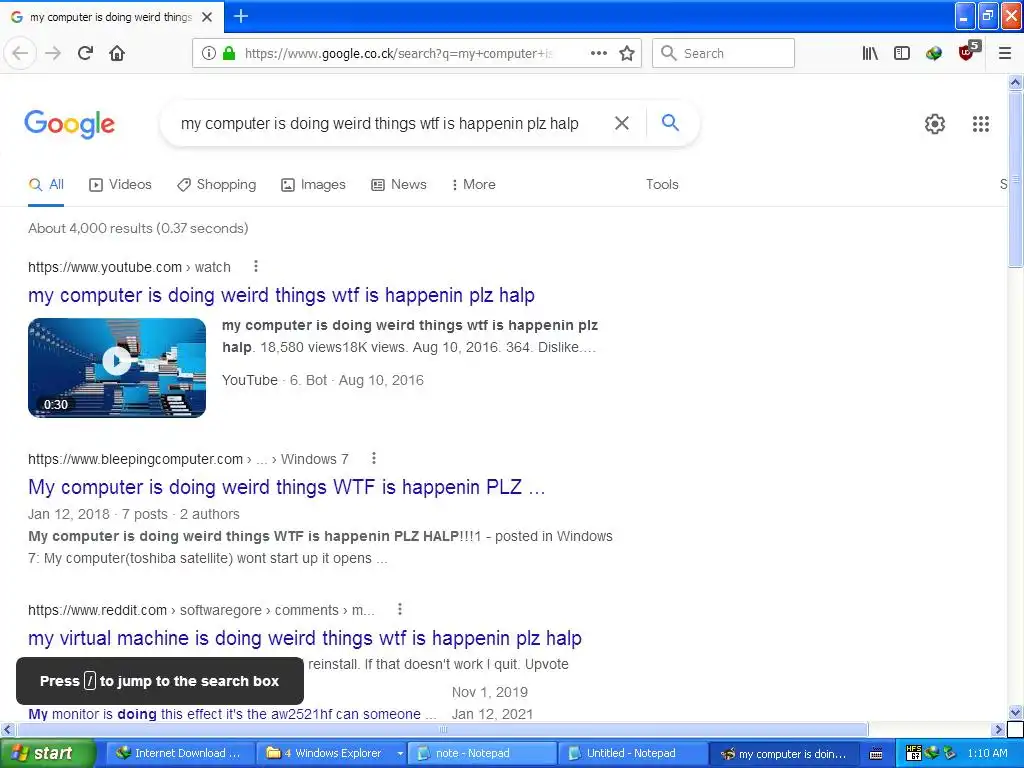Toggle the sidebar view icon
Viewport: 1024px width, 768px height.
(902, 53)
